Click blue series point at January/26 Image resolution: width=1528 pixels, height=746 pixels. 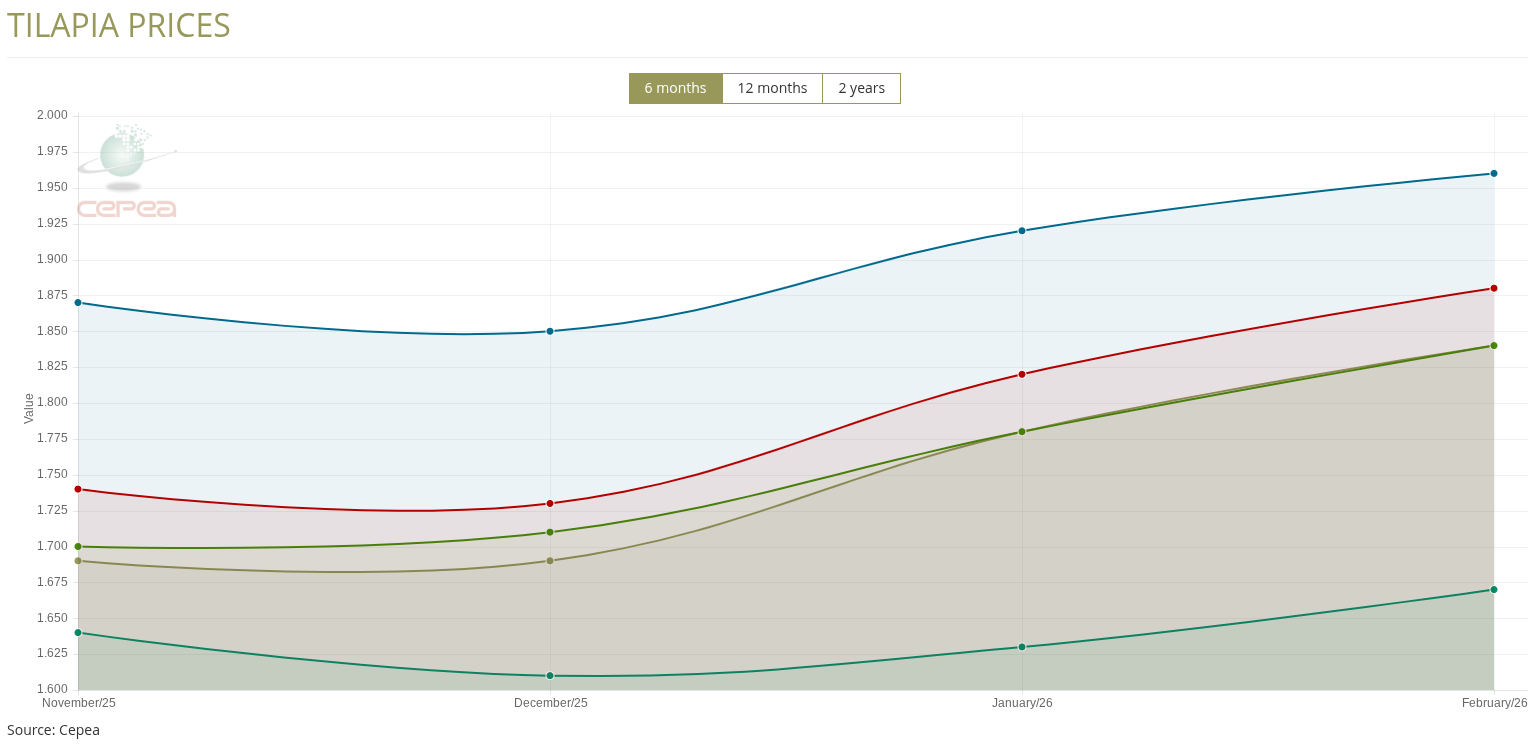[1022, 231]
